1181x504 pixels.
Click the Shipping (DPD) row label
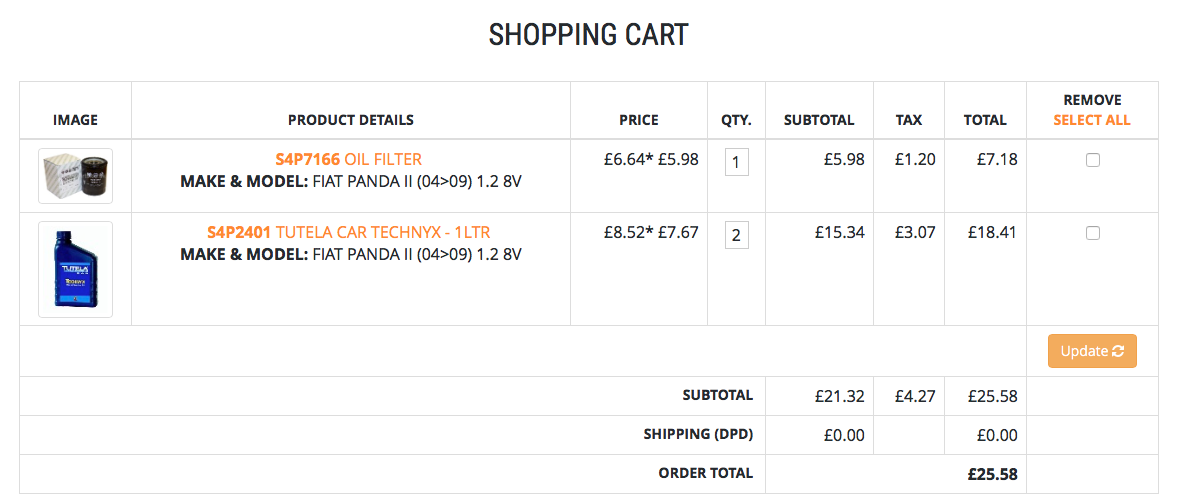(x=698, y=434)
